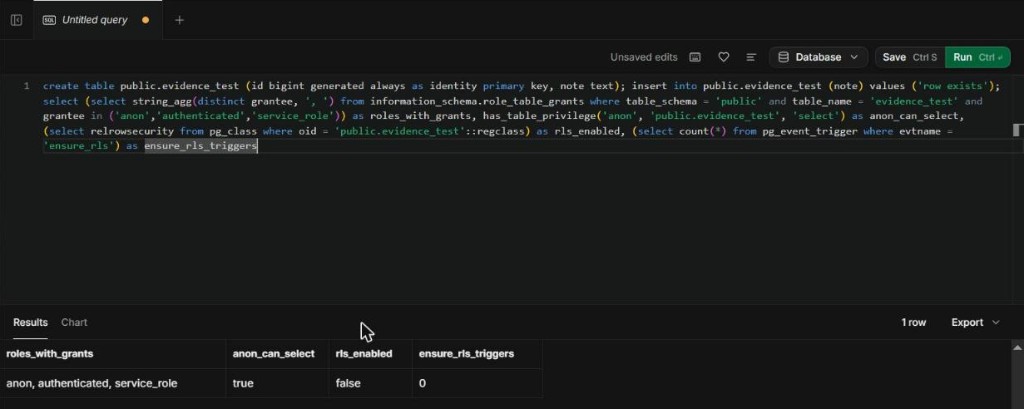Select the Results tab
The image size is (1024, 409).
pyautogui.click(x=31, y=323)
